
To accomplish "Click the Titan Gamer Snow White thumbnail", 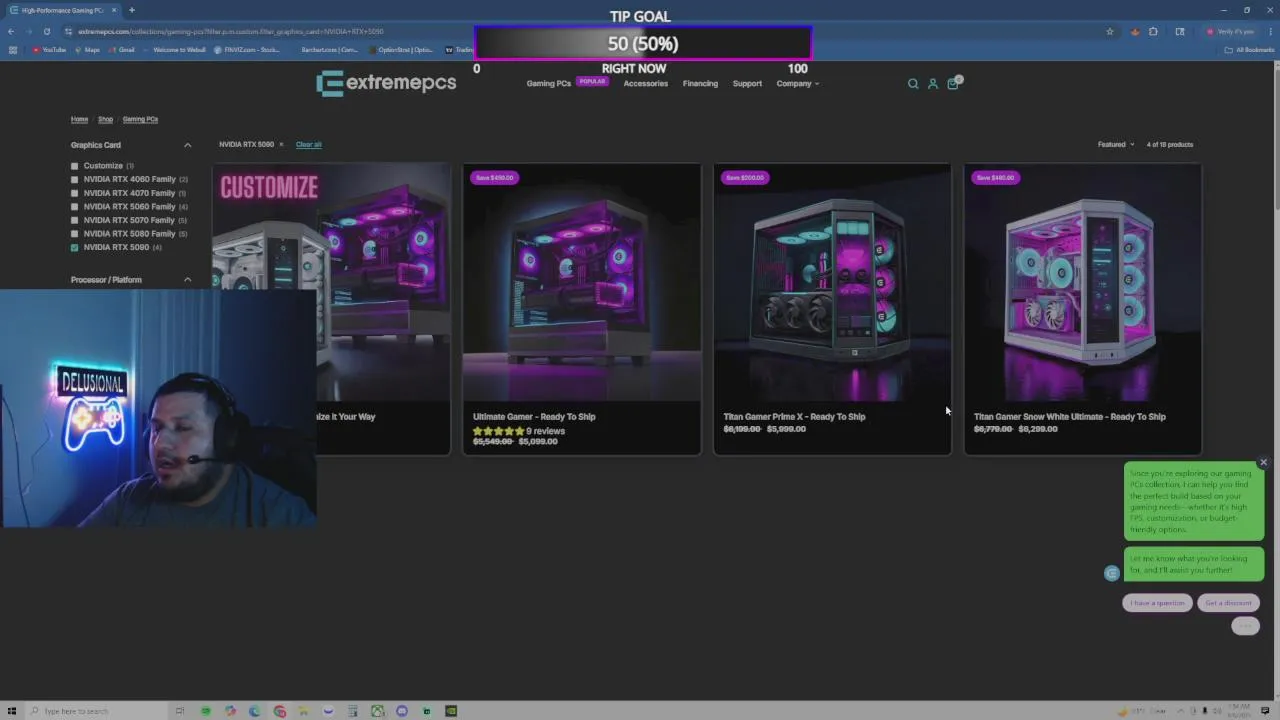I will [1083, 282].
